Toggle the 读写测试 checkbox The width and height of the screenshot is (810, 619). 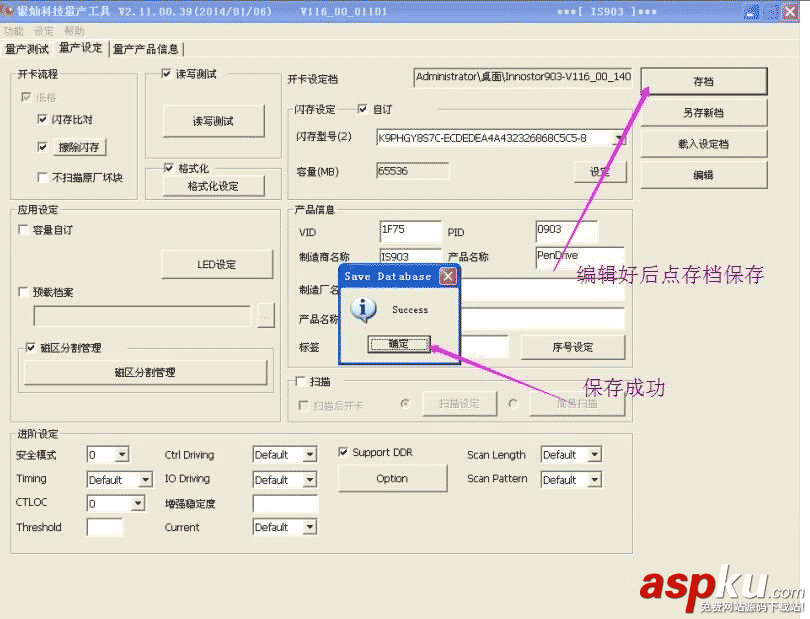click(166, 74)
